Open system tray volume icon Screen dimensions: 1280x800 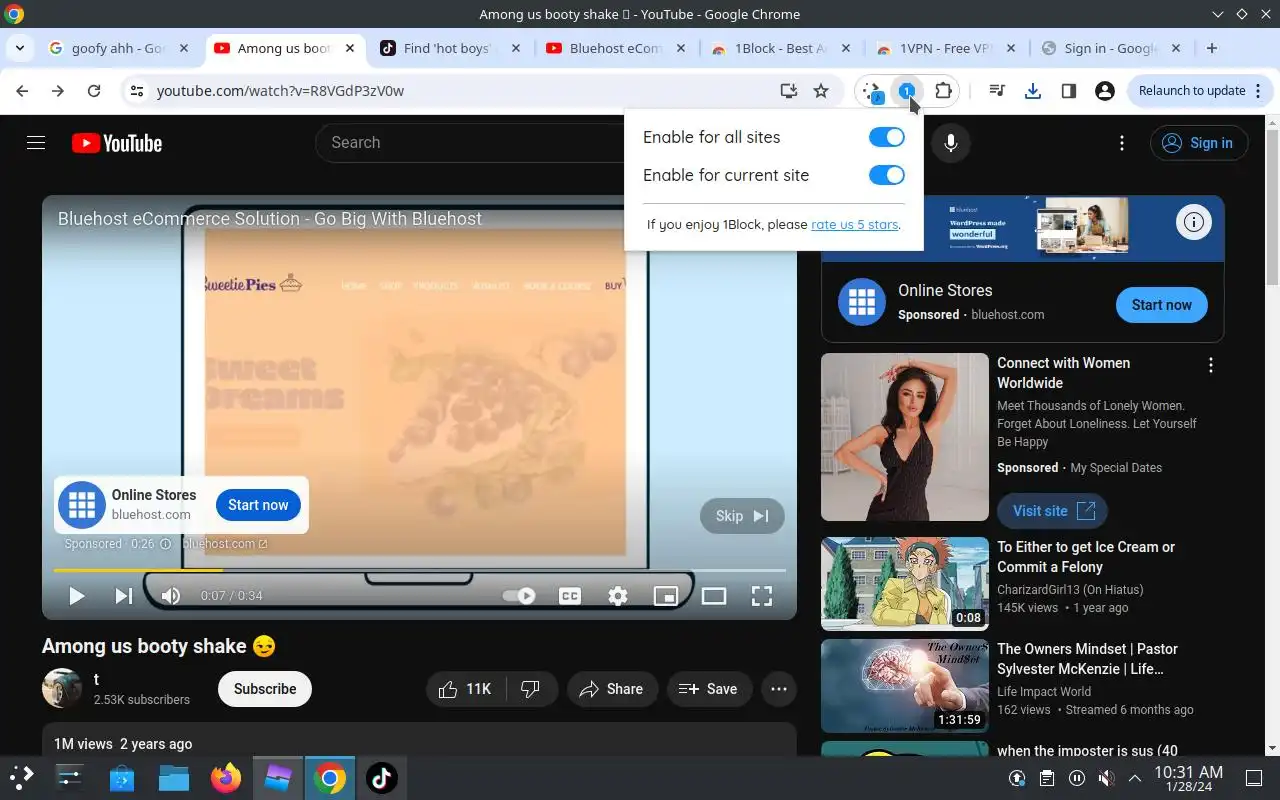pos(1106,778)
